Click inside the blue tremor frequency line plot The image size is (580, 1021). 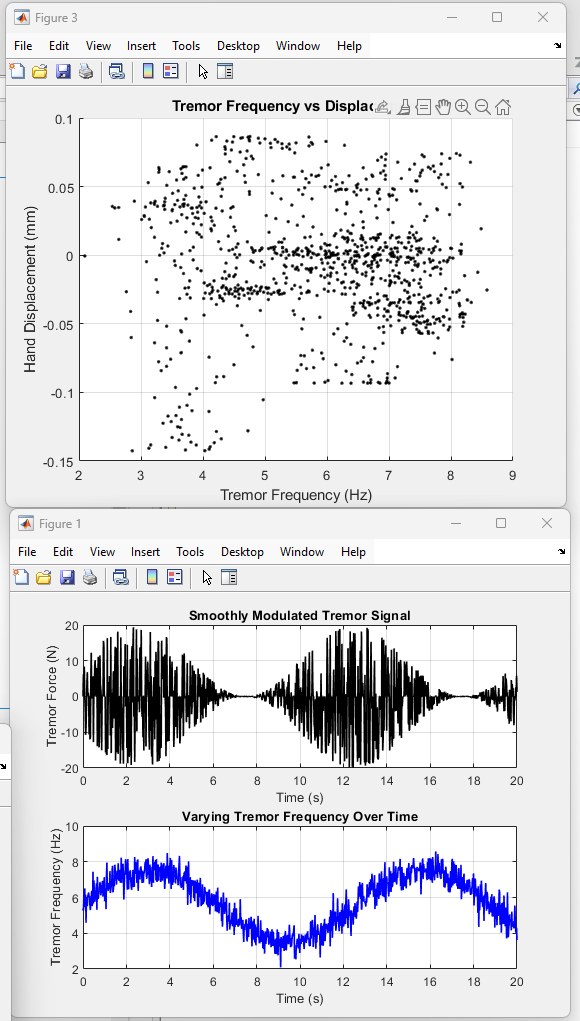point(299,898)
